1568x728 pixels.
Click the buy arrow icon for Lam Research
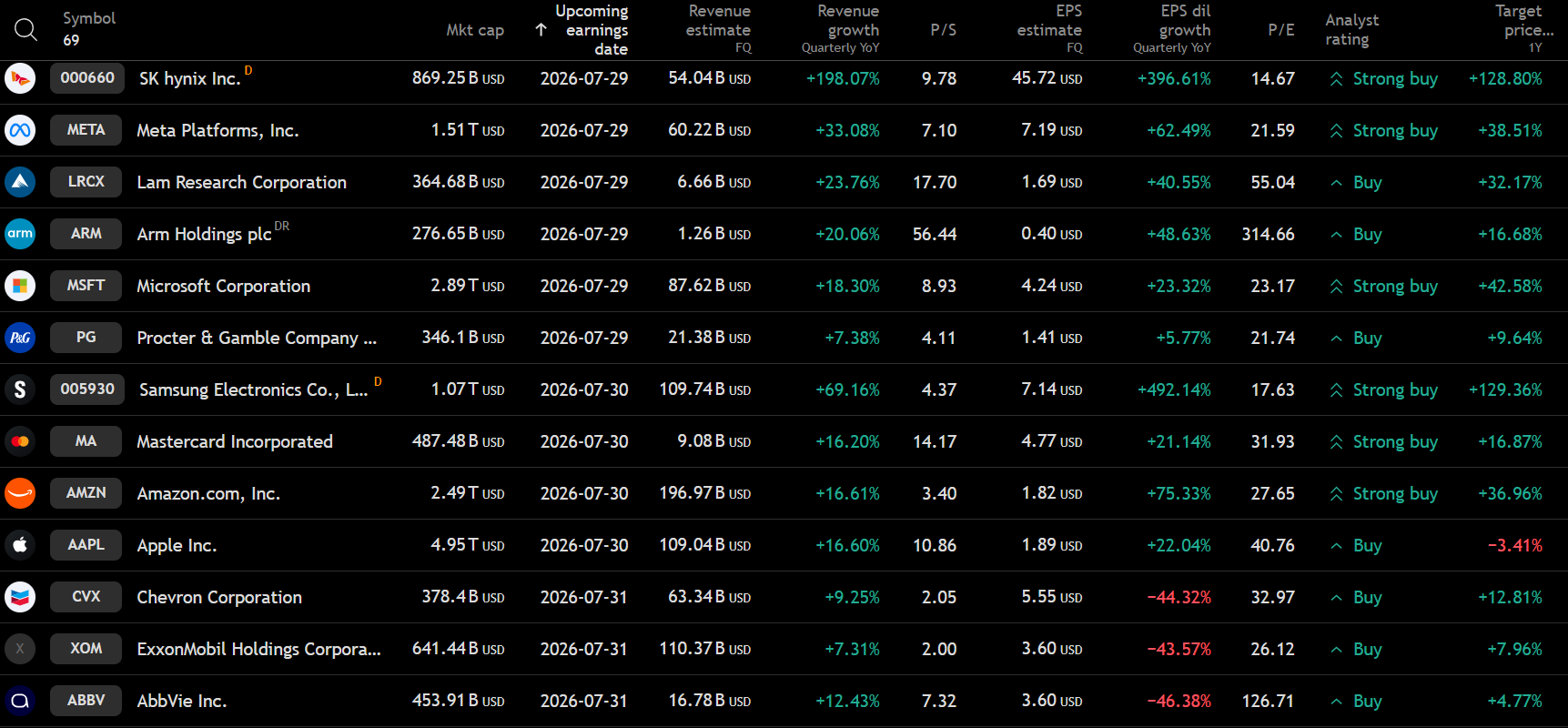[x=1336, y=183]
